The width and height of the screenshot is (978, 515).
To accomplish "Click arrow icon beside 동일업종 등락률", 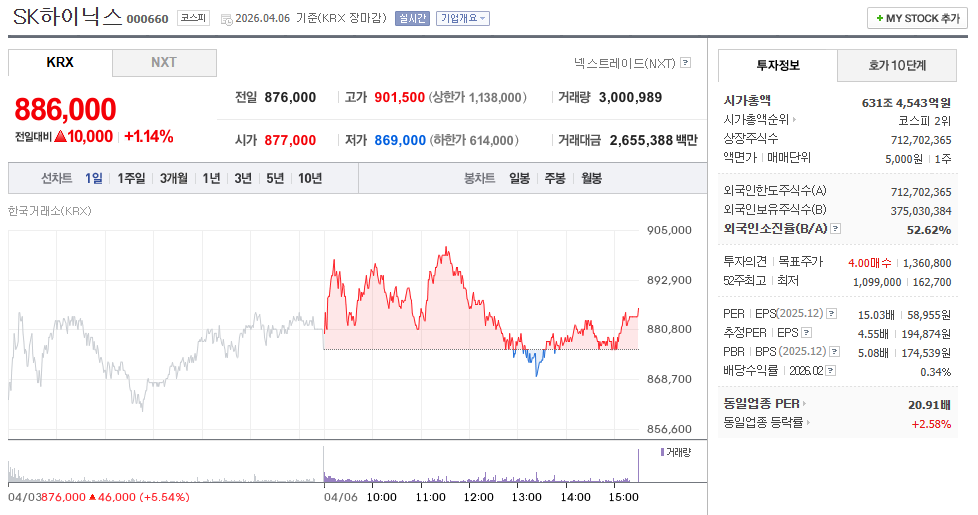I will tap(808, 423).
